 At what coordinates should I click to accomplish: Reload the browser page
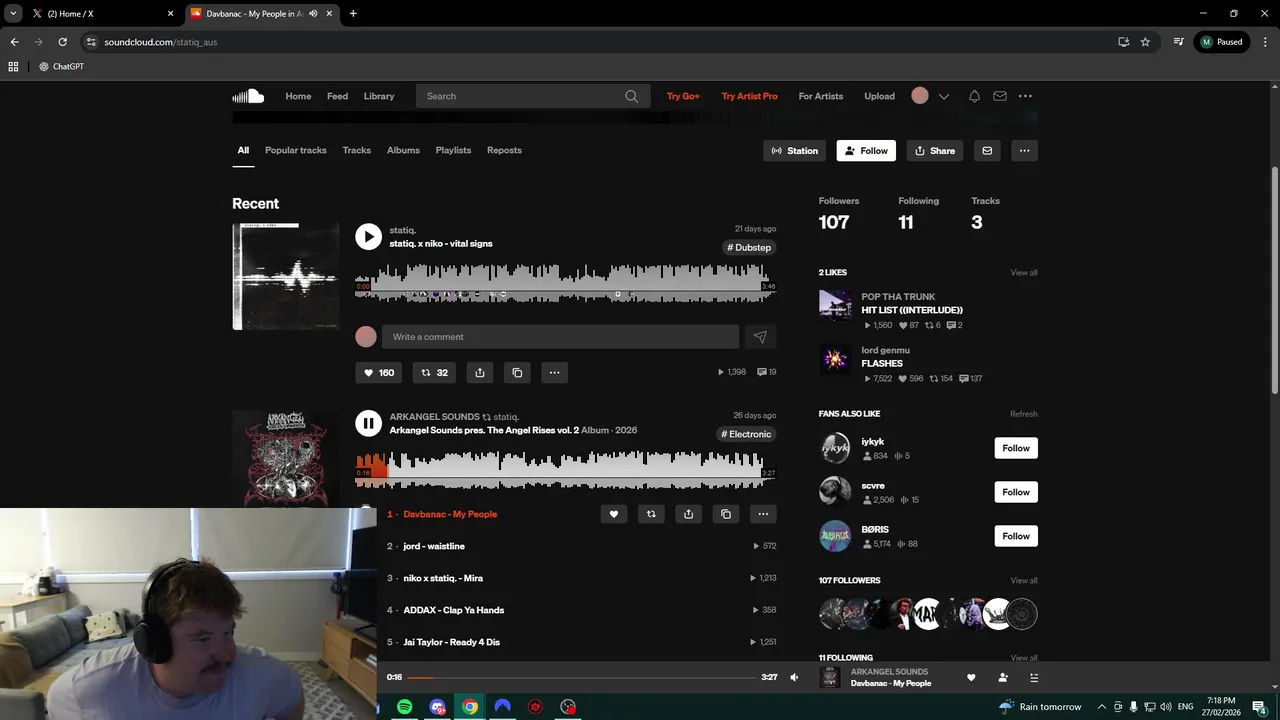[x=62, y=42]
